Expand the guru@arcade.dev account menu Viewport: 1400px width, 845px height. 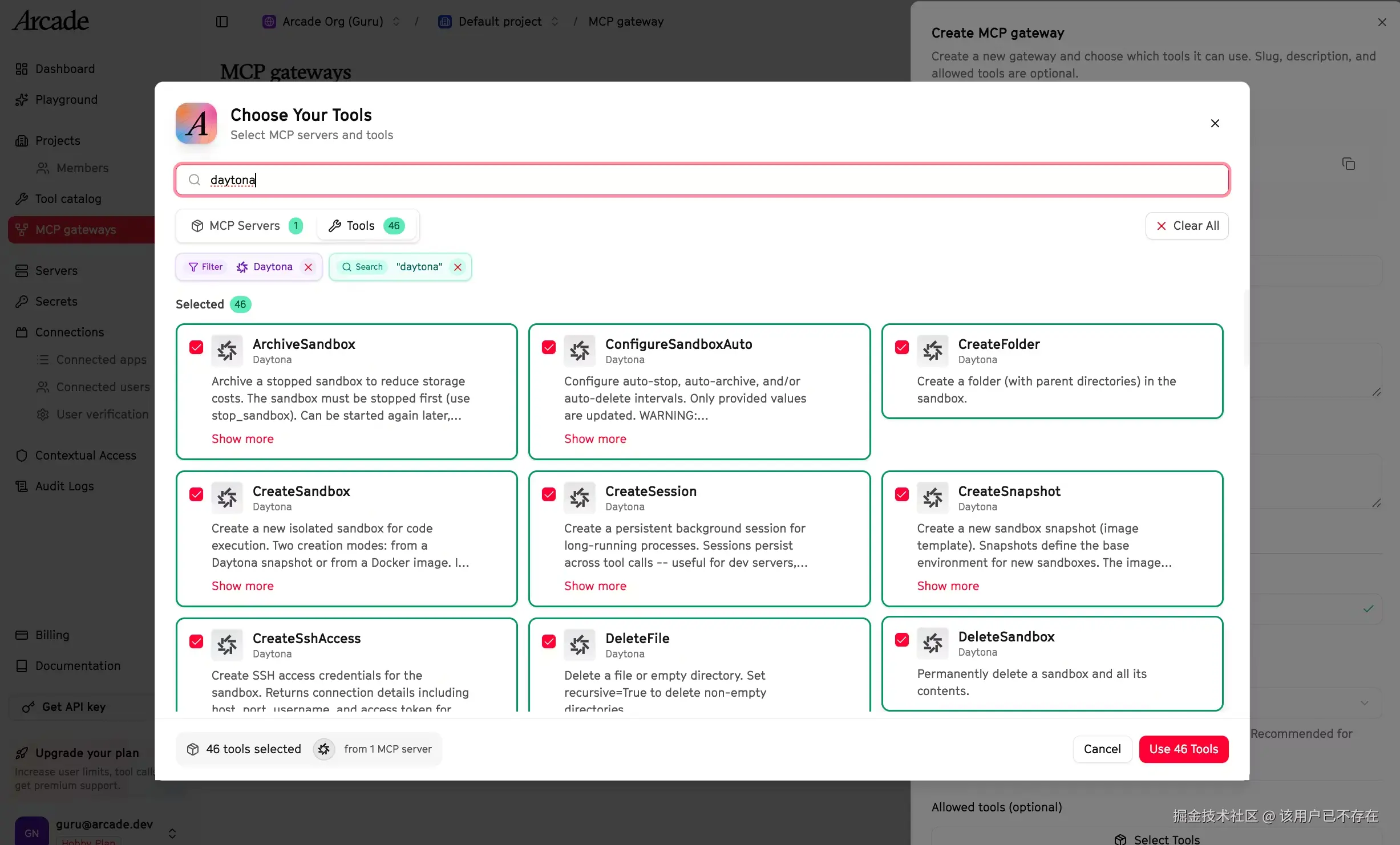coord(172,833)
